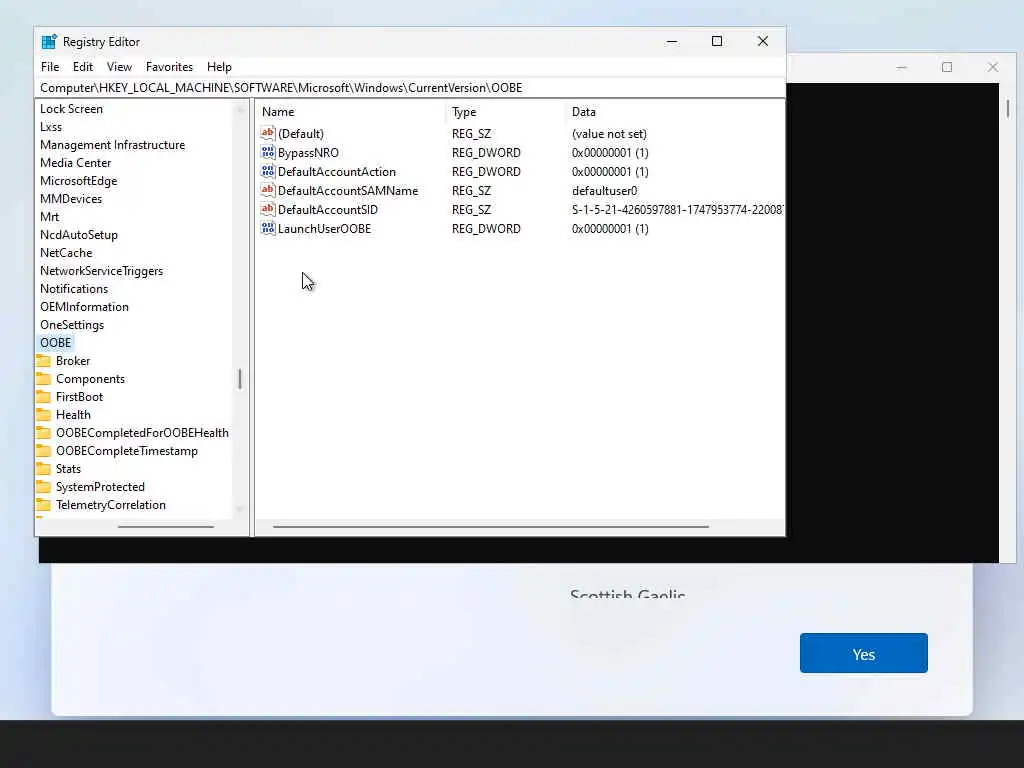Select the OEMInformation key
Screen dimensions: 1024x768
(x=84, y=306)
